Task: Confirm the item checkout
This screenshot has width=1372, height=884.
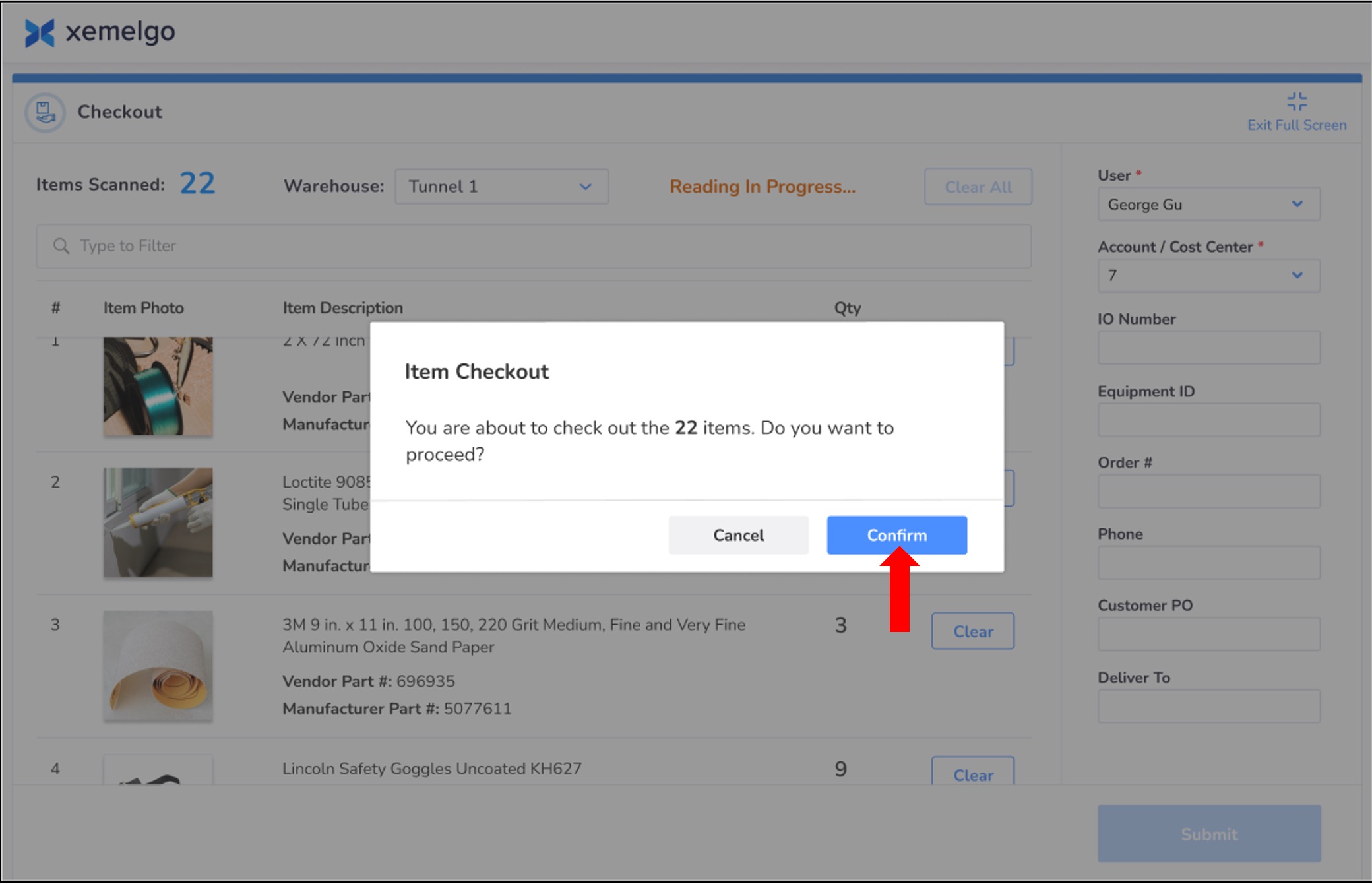Action: (x=896, y=535)
